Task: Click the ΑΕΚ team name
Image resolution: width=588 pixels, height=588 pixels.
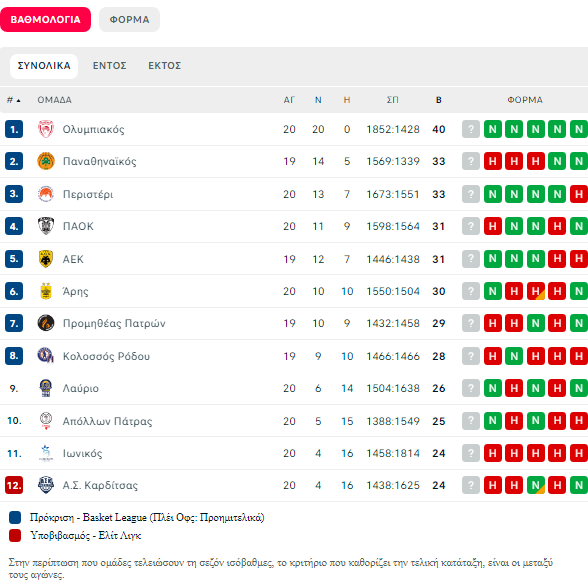Action: tap(73, 259)
